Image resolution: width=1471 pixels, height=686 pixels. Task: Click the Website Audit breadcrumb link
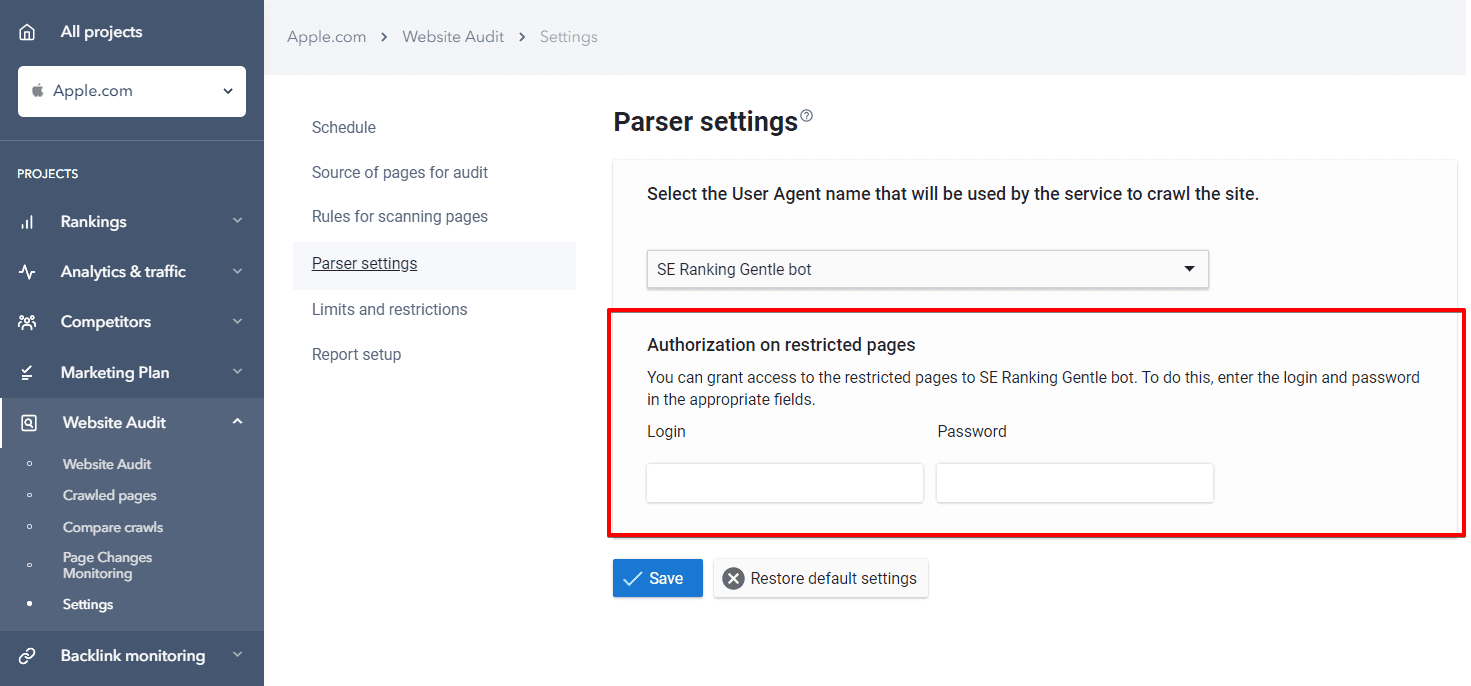[453, 37]
